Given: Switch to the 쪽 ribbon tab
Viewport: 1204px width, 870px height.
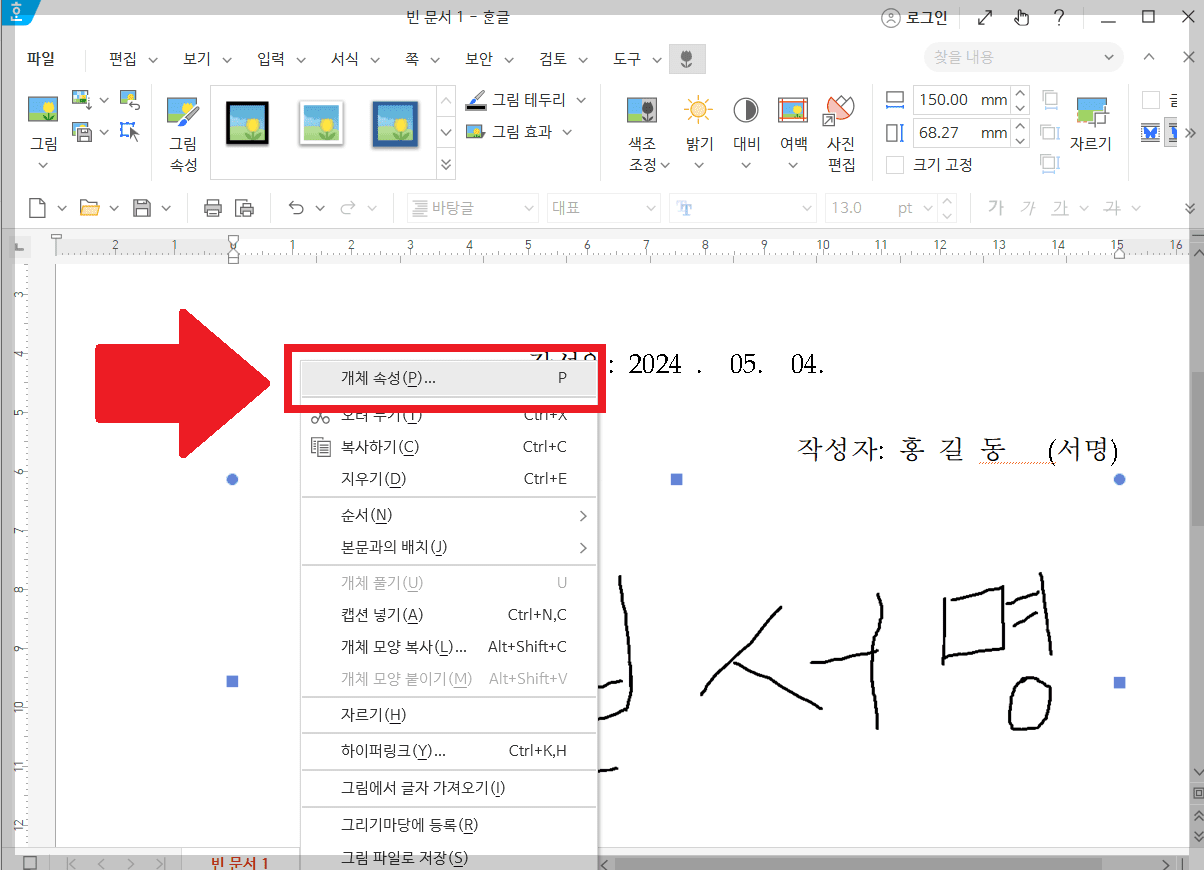Looking at the screenshot, I should [x=414, y=58].
